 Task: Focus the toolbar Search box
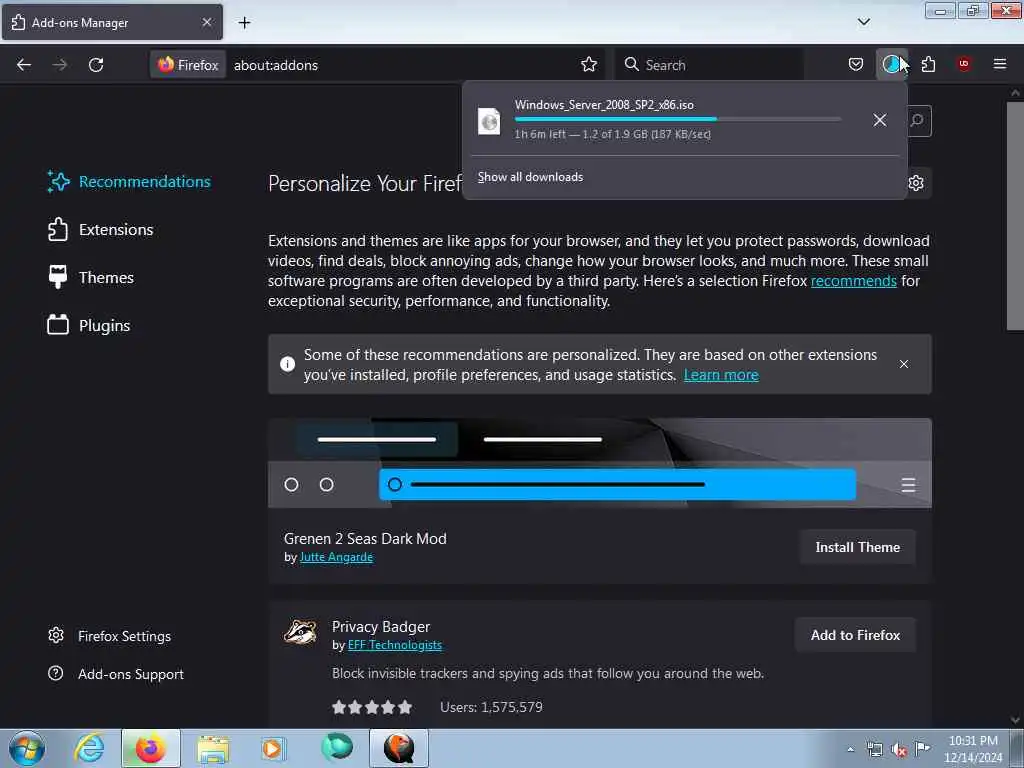[709, 65]
